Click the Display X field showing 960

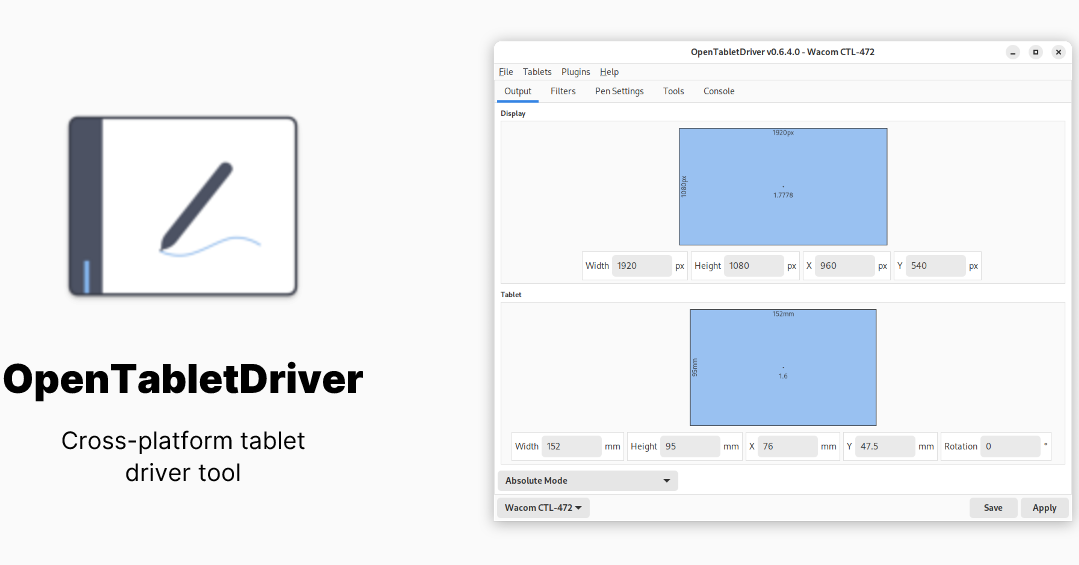click(x=844, y=266)
